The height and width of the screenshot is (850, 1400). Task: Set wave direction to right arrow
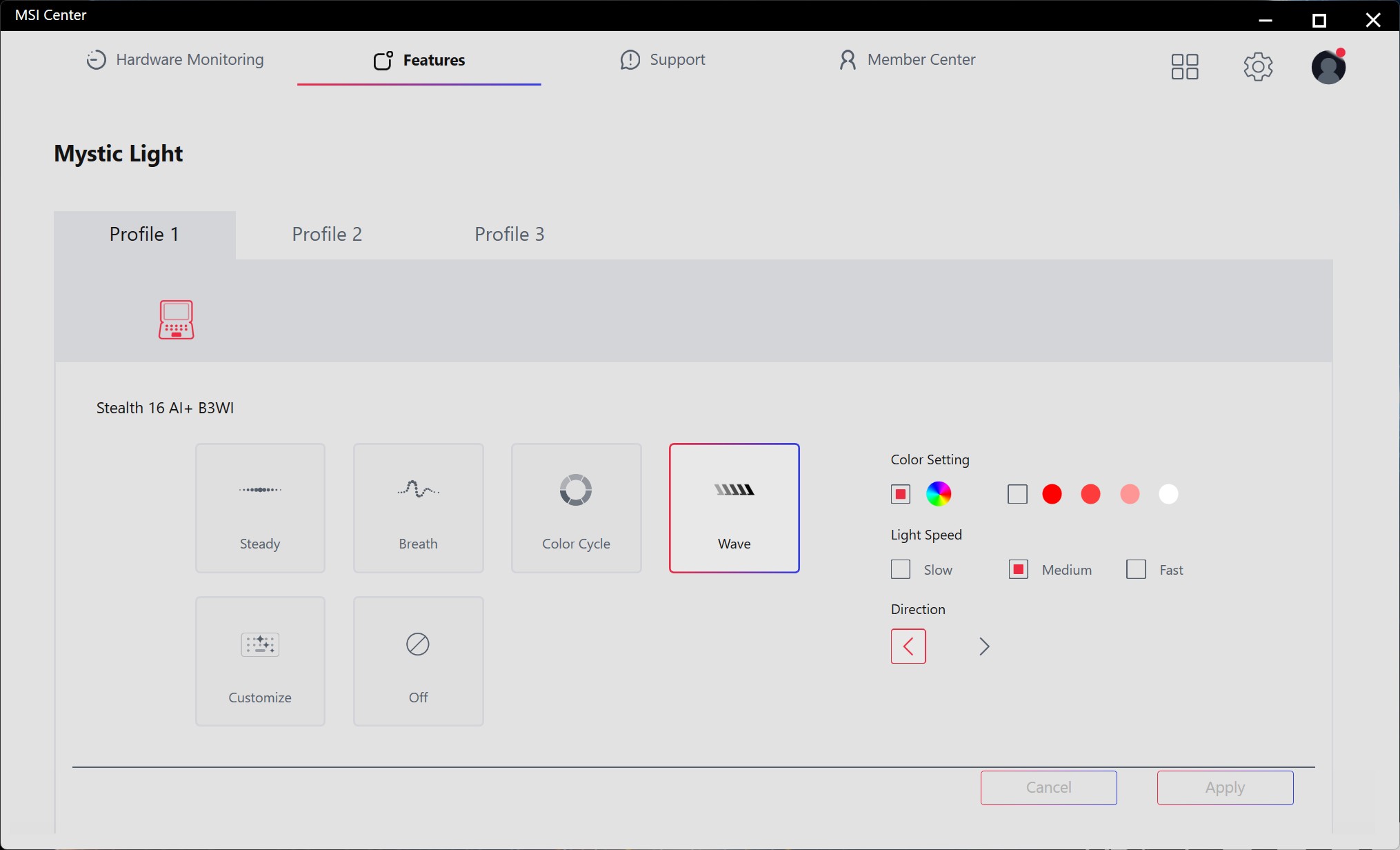pyautogui.click(x=984, y=646)
